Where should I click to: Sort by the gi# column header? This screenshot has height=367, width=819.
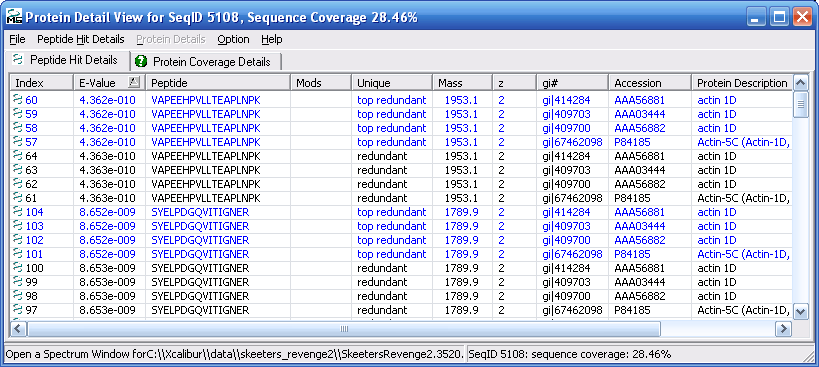tap(573, 83)
